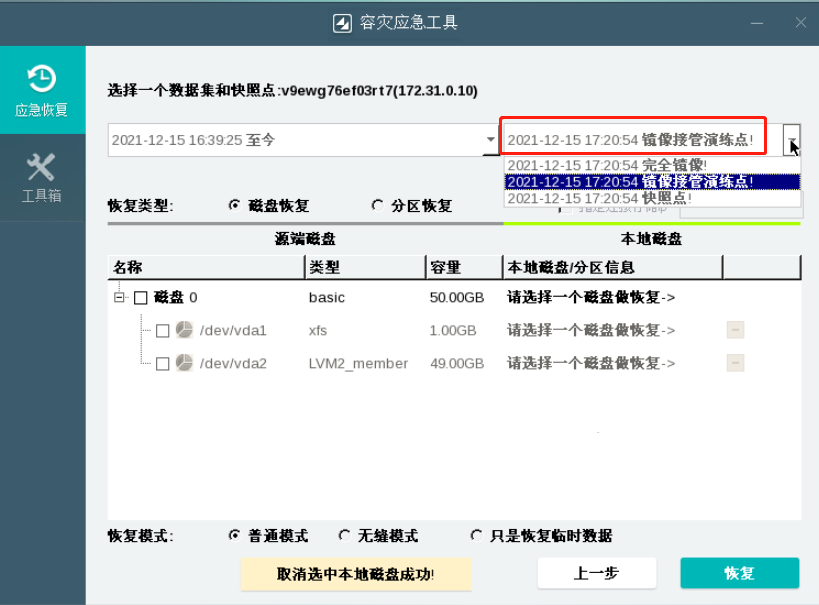
Task: Click the 上一步 (Previous) button
Action: coord(596,573)
